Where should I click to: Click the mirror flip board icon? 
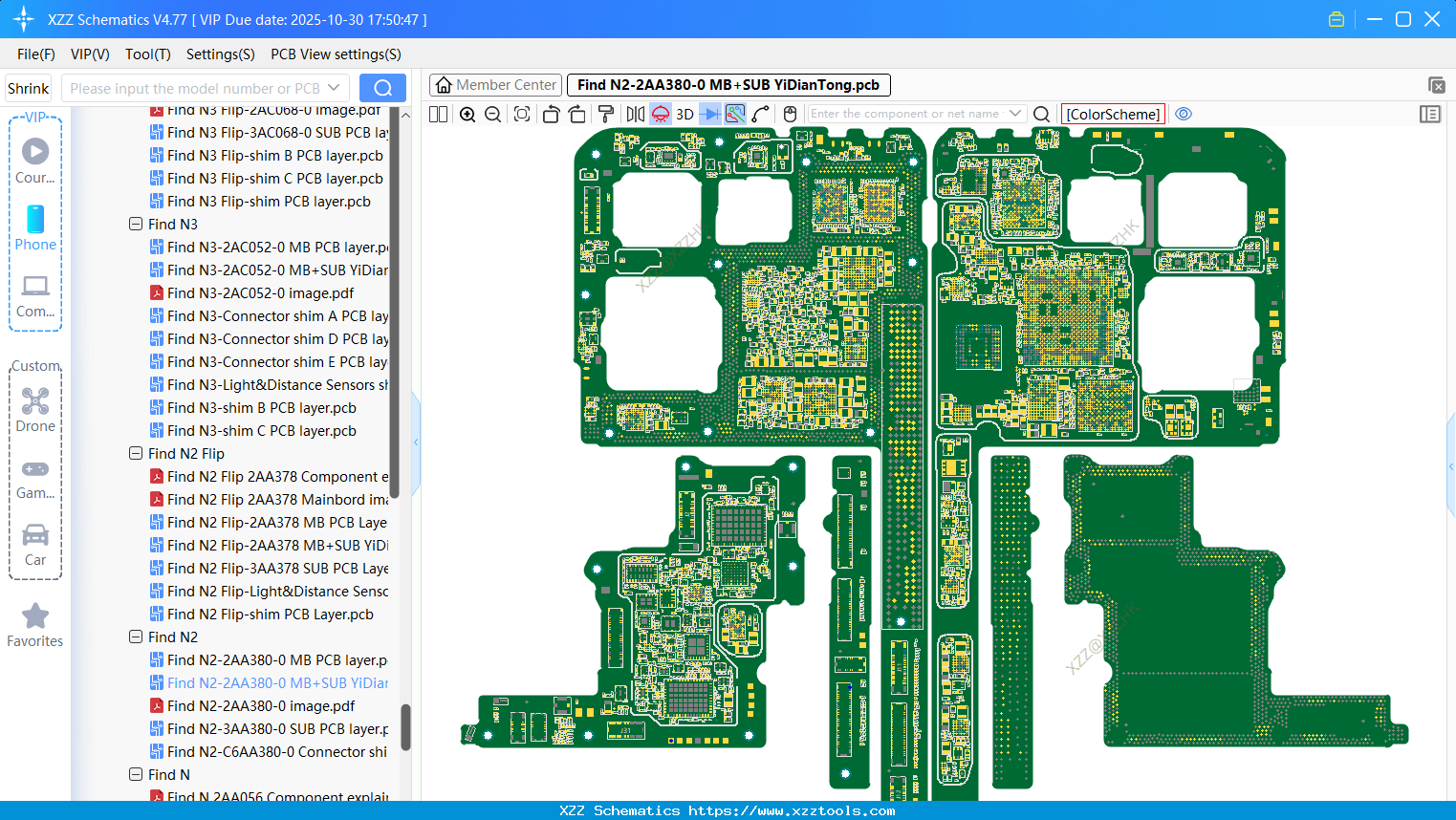point(635,115)
